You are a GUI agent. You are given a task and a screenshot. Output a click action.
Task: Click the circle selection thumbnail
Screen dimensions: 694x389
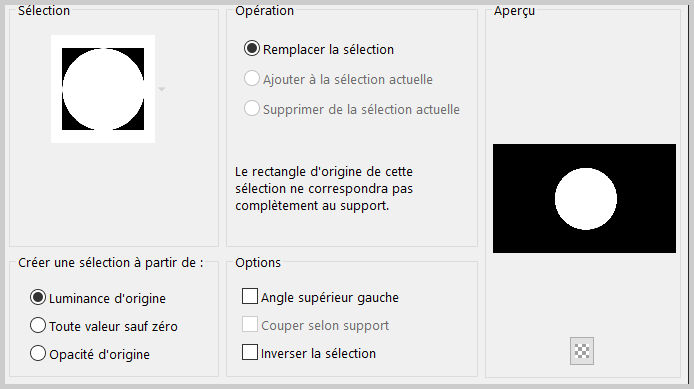coord(103,89)
